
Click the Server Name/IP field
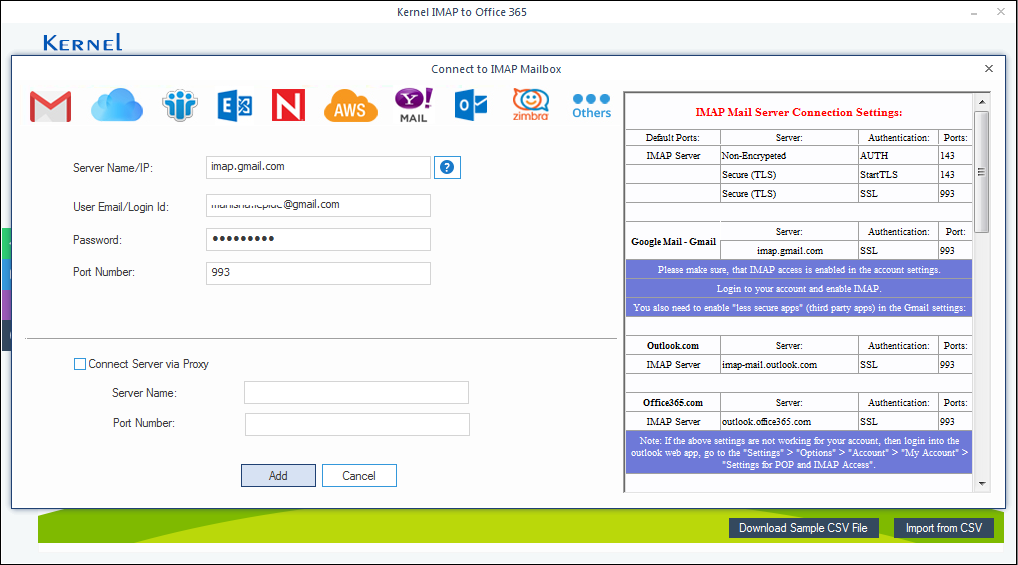point(318,167)
